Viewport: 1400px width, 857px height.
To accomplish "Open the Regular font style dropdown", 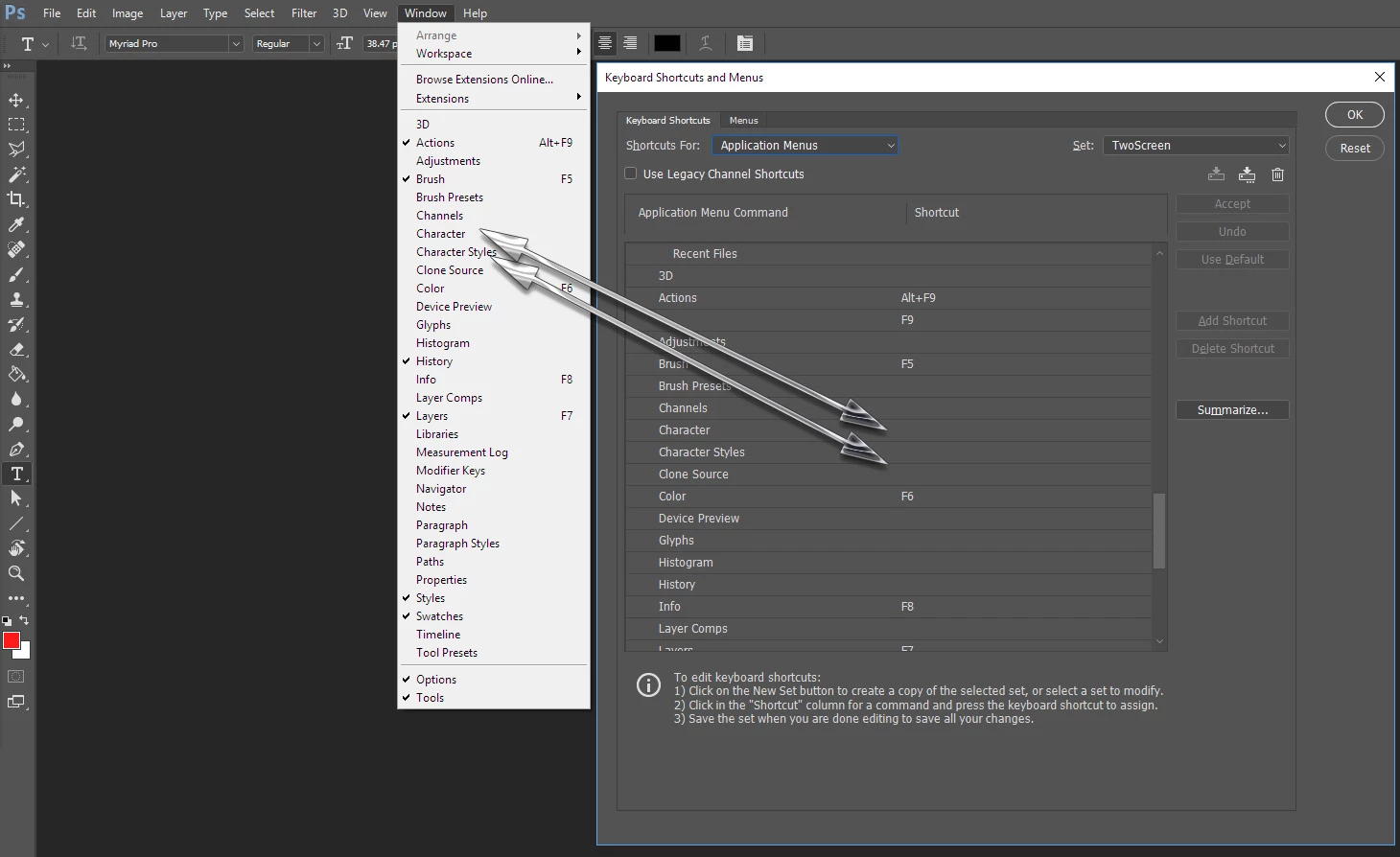I will click(x=288, y=43).
